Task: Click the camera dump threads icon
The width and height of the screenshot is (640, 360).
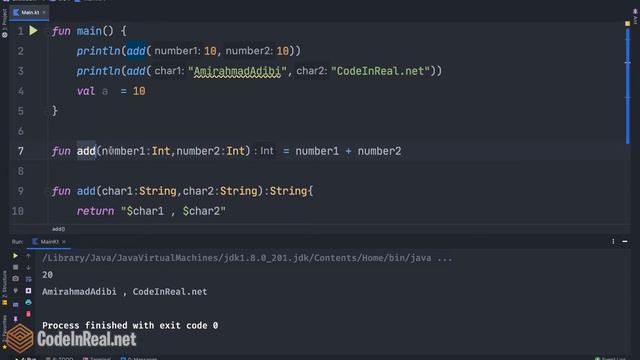Action: [16, 279]
